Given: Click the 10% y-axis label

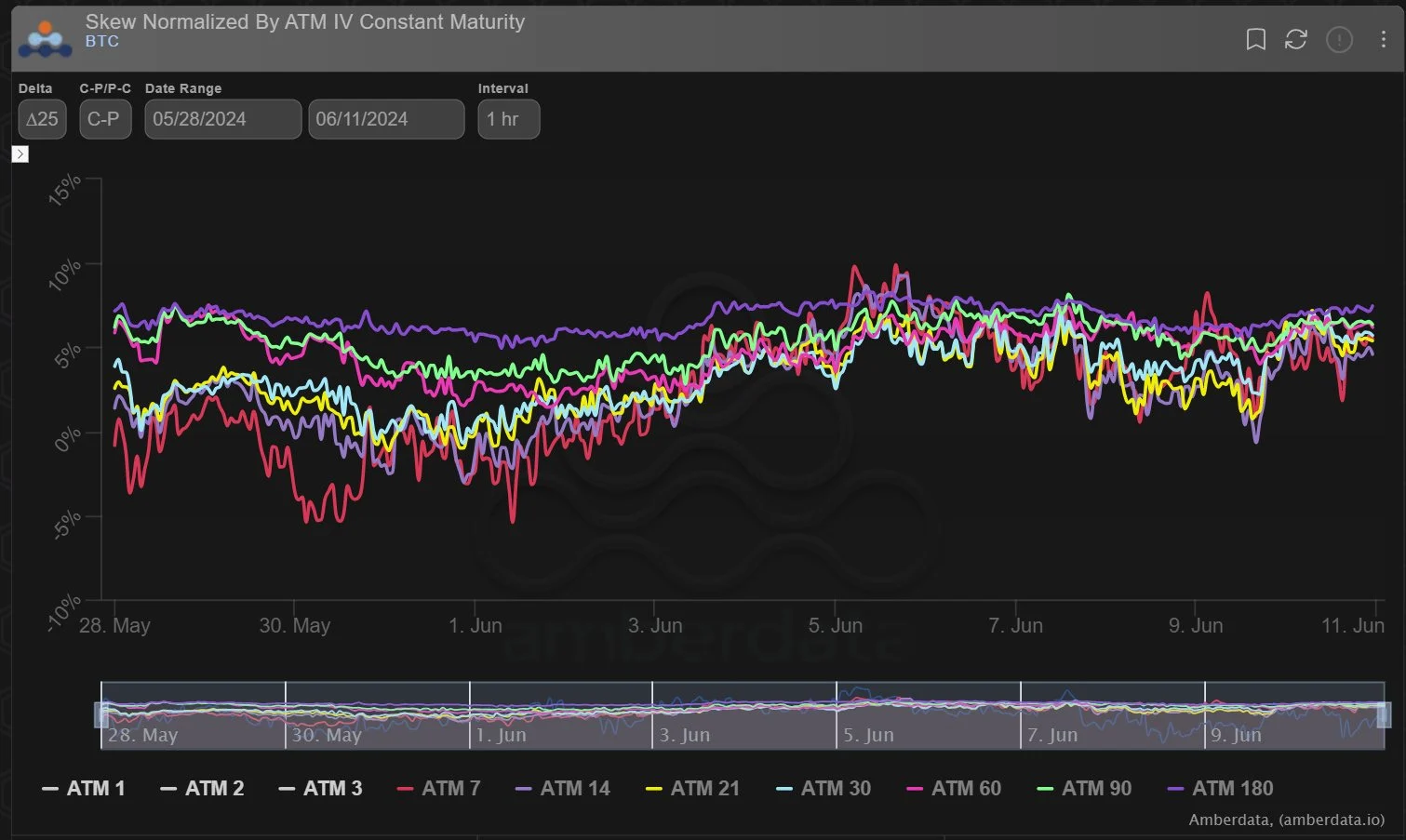Looking at the screenshot, I should tap(65, 274).
